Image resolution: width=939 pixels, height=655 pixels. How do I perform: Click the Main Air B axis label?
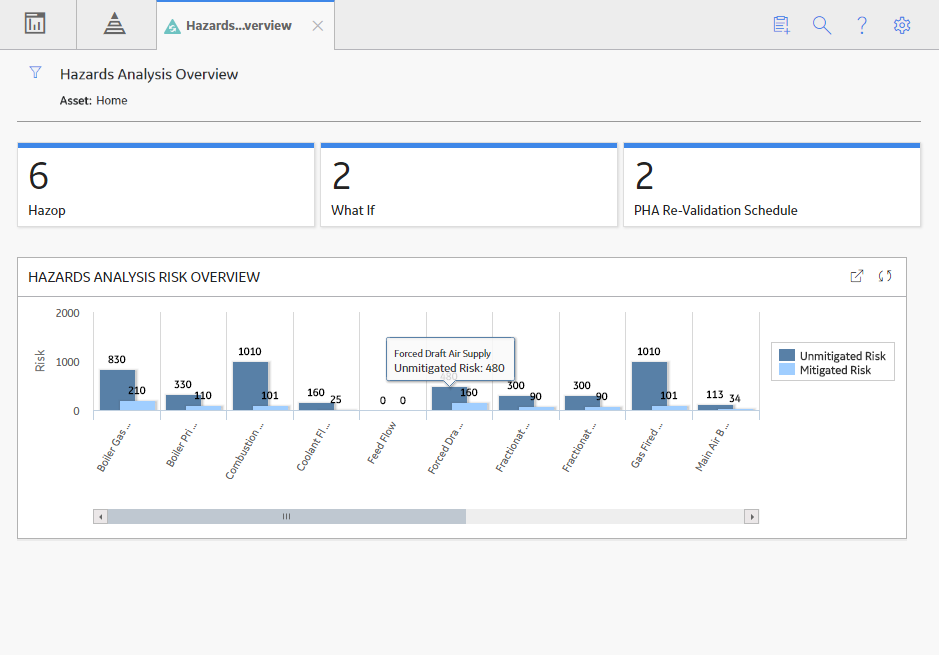point(711,447)
